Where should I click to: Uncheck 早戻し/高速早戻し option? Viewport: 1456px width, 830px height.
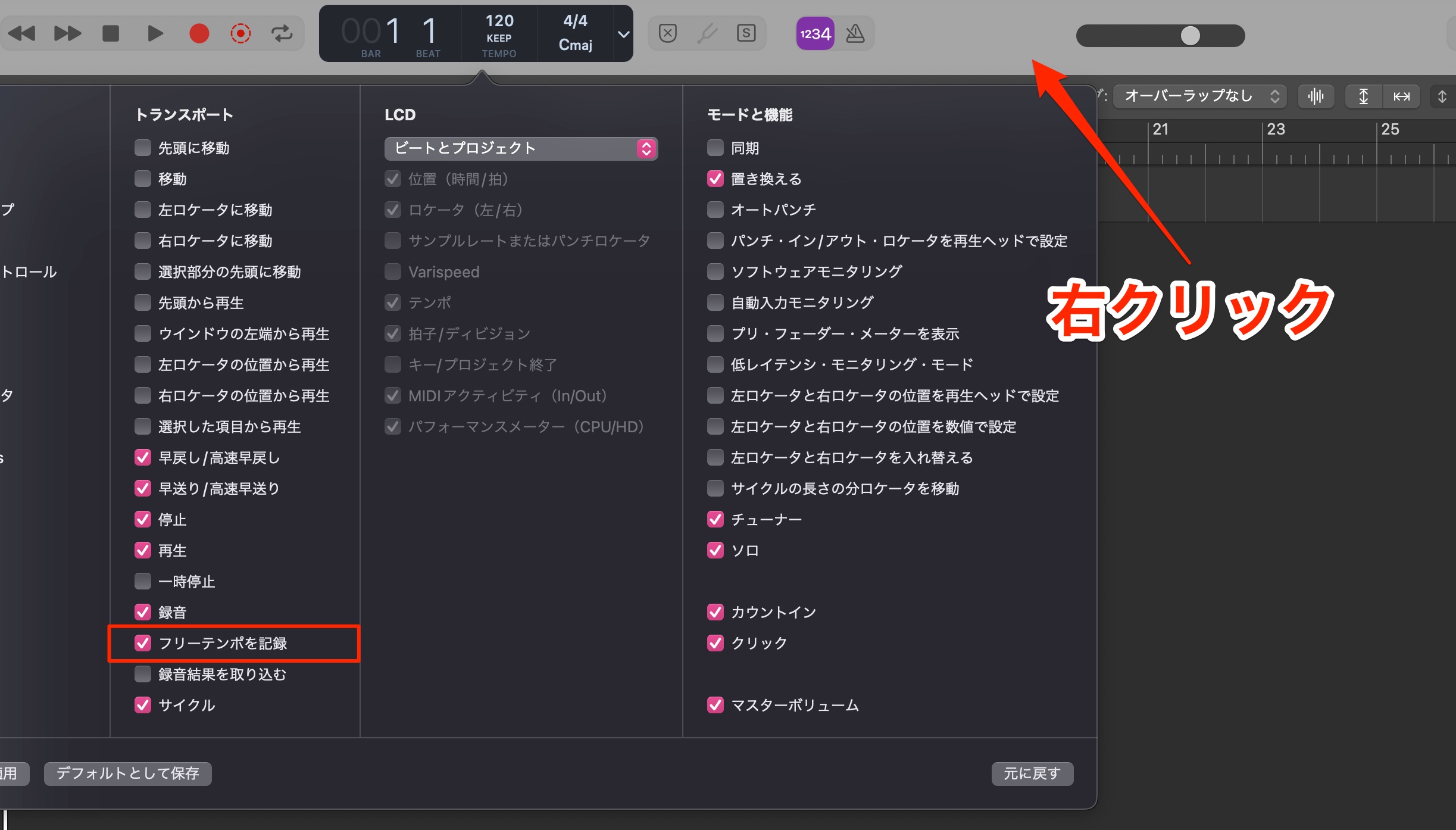[x=143, y=457]
